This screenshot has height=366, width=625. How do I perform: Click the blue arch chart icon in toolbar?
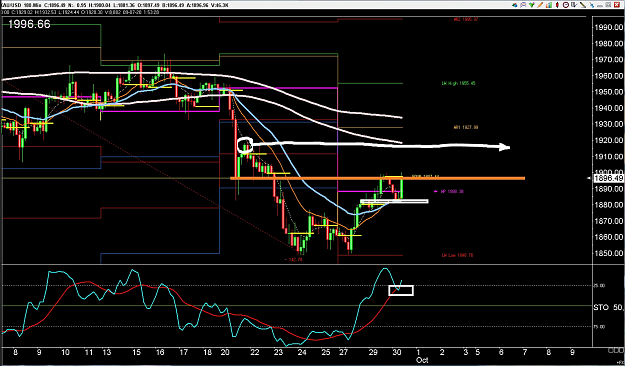click(x=523, y=5)
